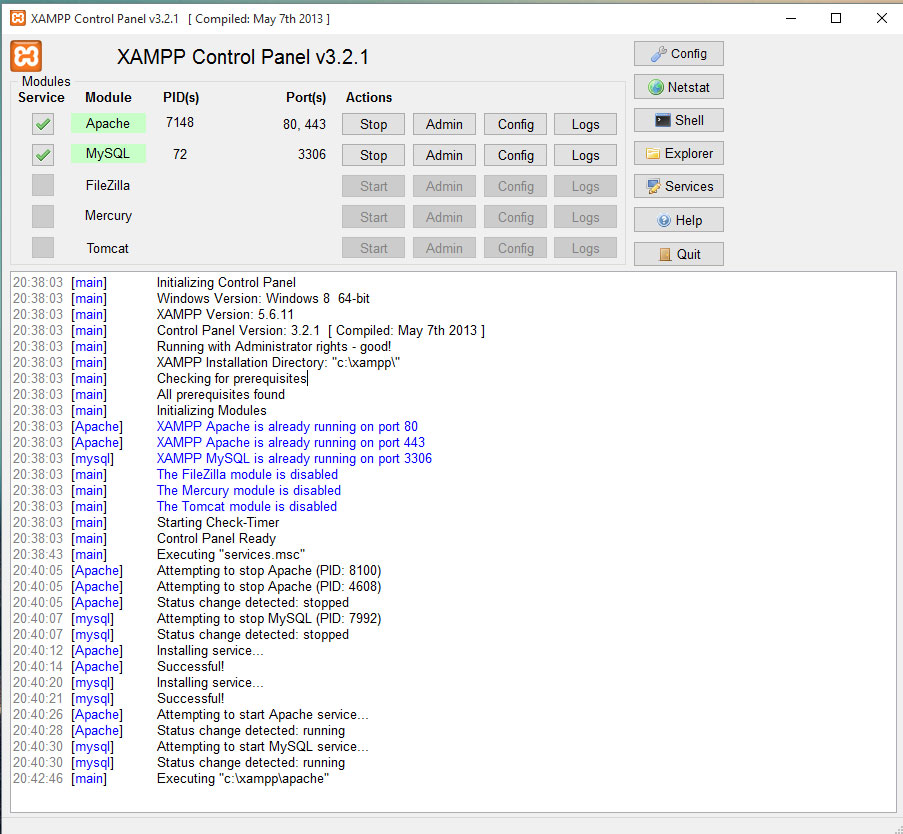
Task: Minimize the XAMPP Control Panel window
Action: (x=791, y=18)
